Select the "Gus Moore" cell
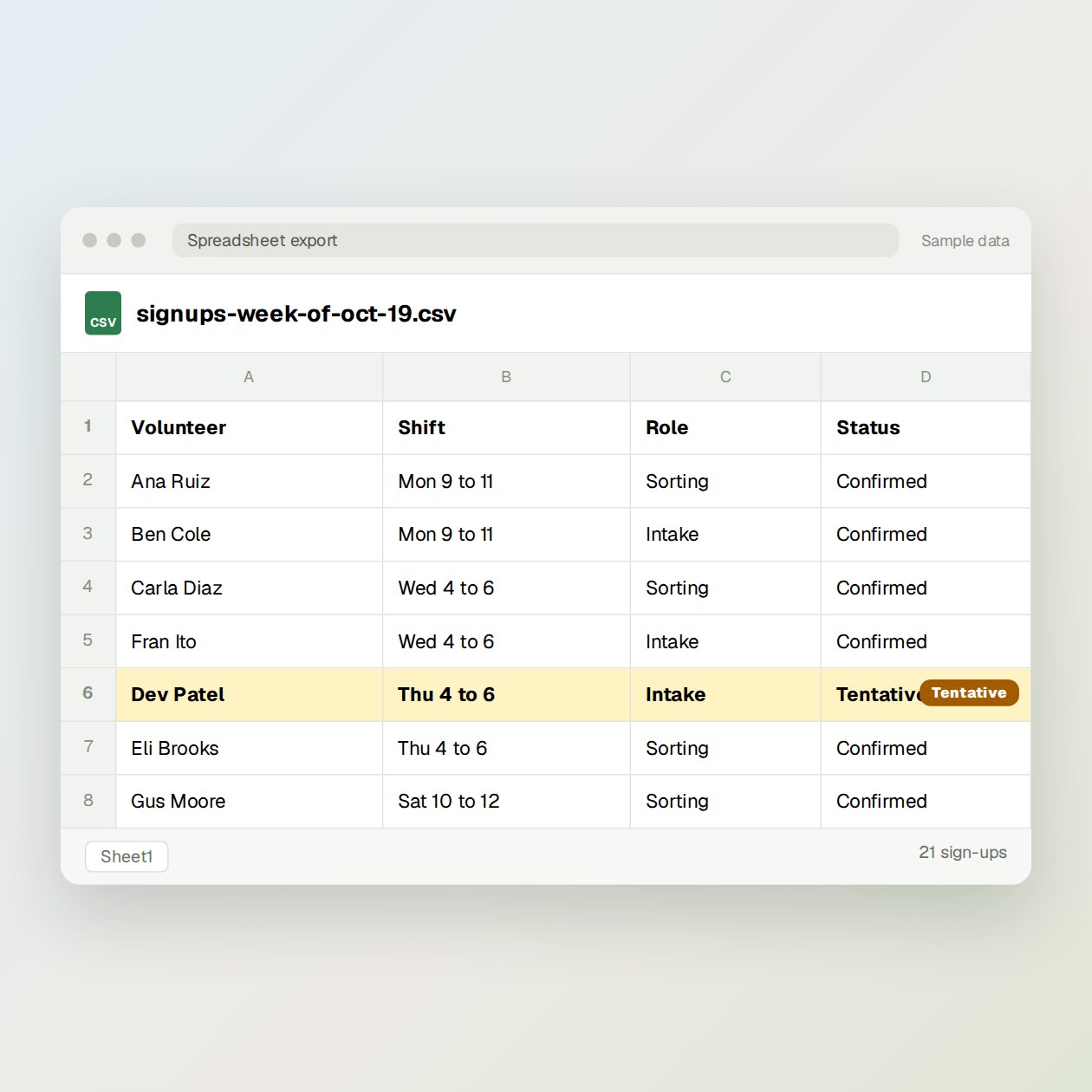 click(249, 801)
